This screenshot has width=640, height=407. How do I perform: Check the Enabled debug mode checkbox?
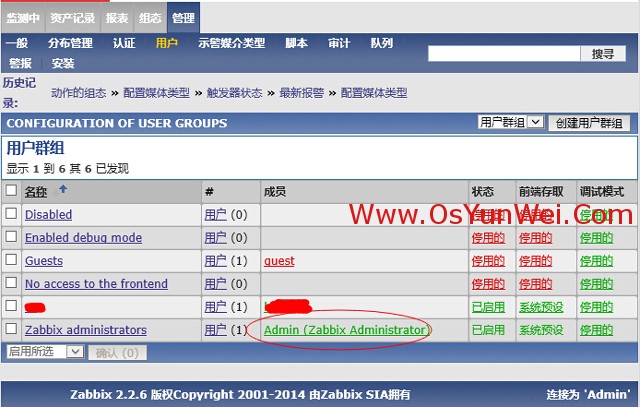coord(11,236)
